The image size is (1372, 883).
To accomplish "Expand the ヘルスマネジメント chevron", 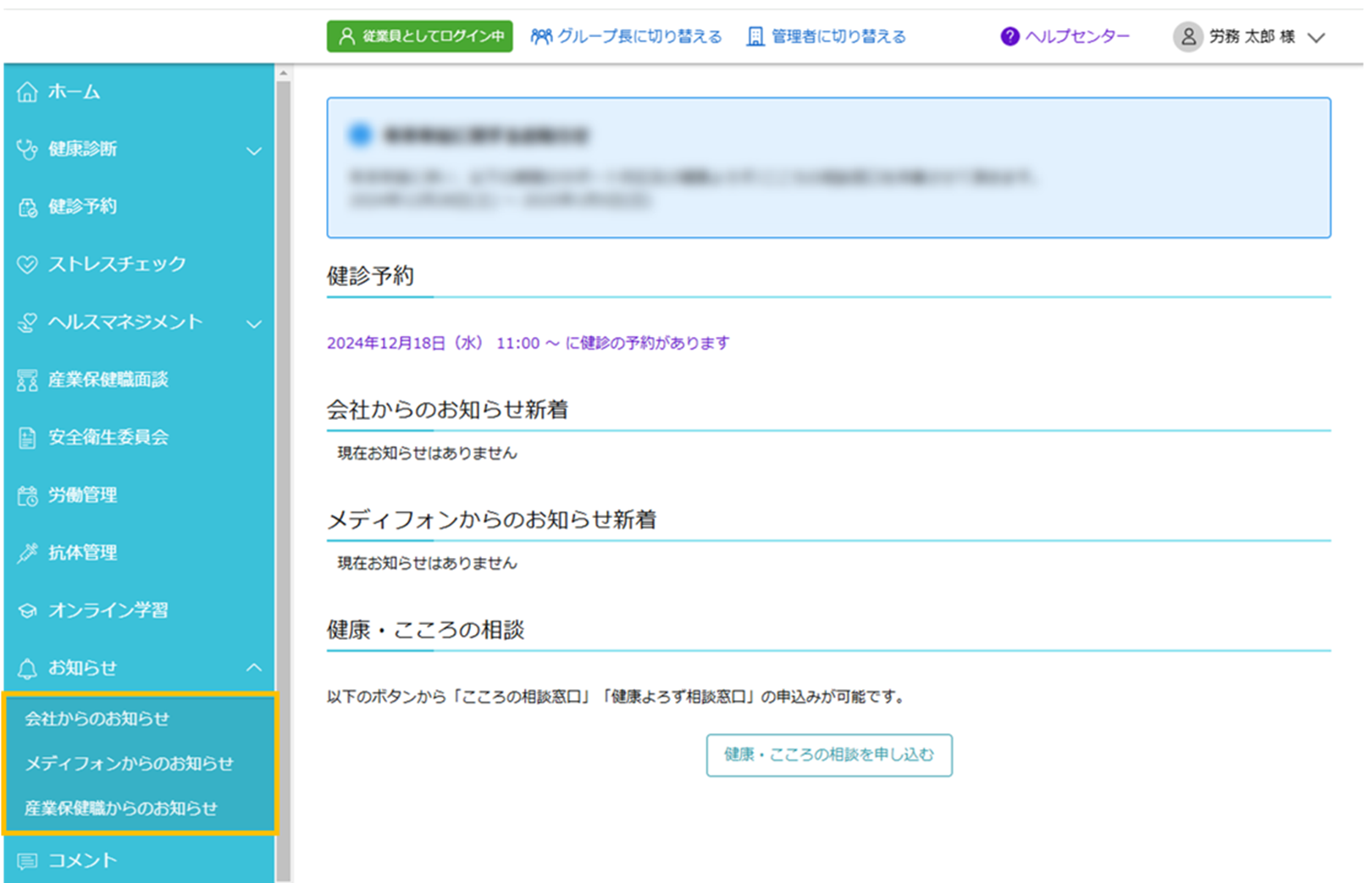I will click(x=254, y=324).
